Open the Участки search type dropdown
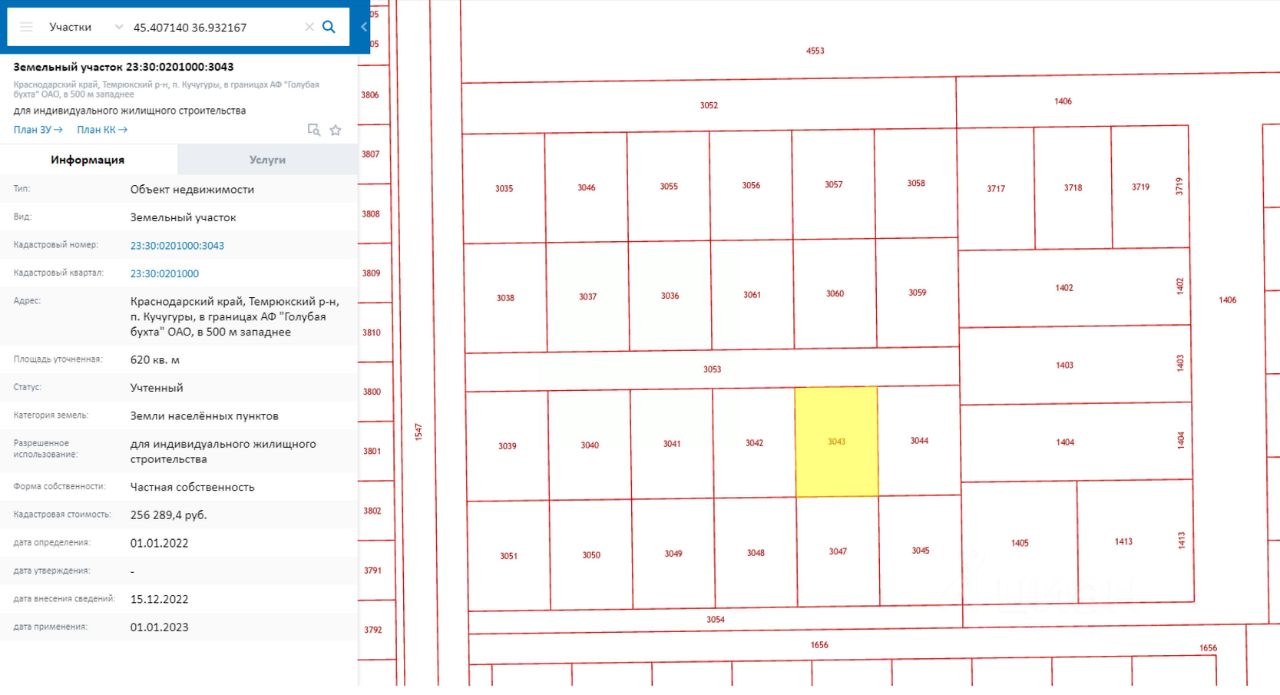1280x695 pixels. [x=86, y=27]
